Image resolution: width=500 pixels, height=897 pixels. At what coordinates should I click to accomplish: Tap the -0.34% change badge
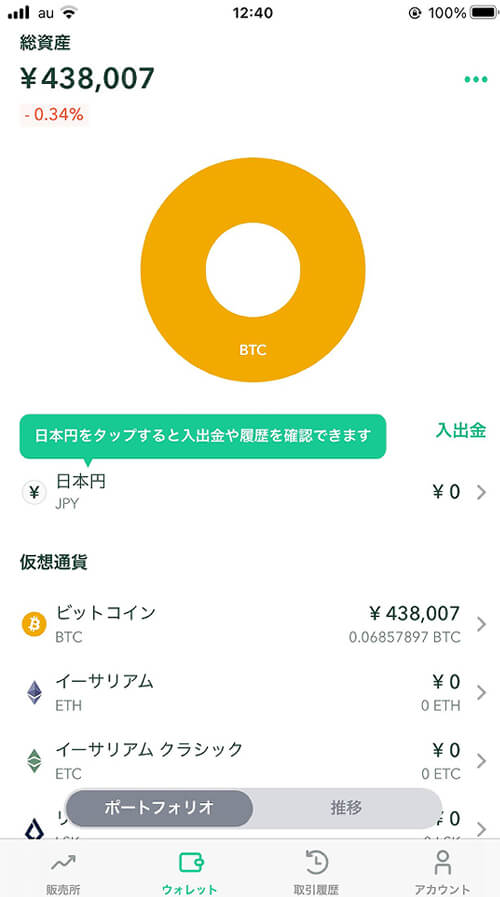54,114
